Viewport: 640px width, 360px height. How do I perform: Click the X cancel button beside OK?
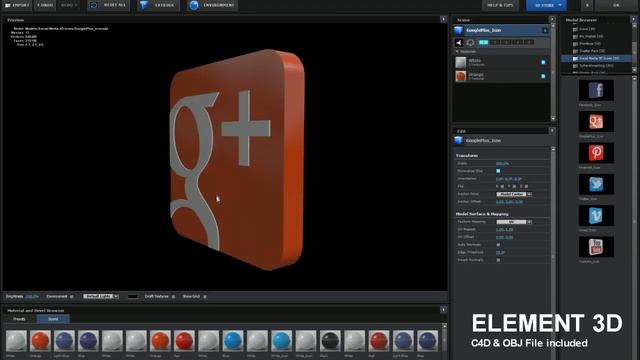coord(587,5)
